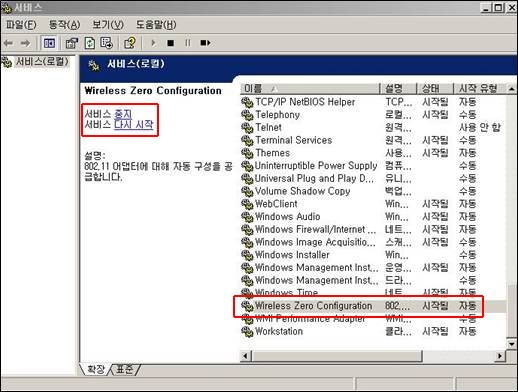This screenshot has width=518, height=392.
Task: Select the Themes service row
Action: pyautogui.click(x=373, y=153)
